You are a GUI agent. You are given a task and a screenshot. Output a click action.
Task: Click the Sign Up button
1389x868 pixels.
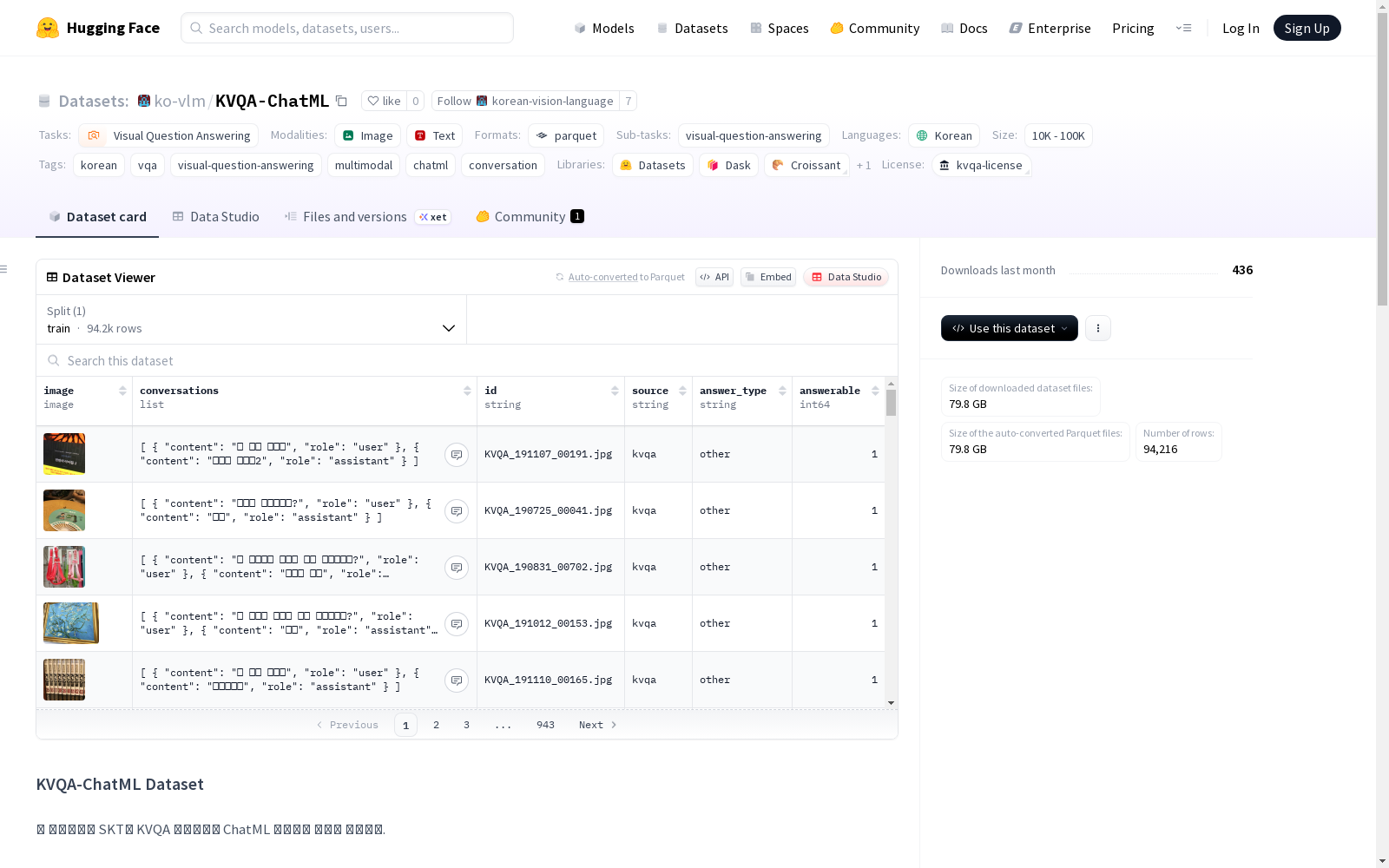(x=1307, y=28)
